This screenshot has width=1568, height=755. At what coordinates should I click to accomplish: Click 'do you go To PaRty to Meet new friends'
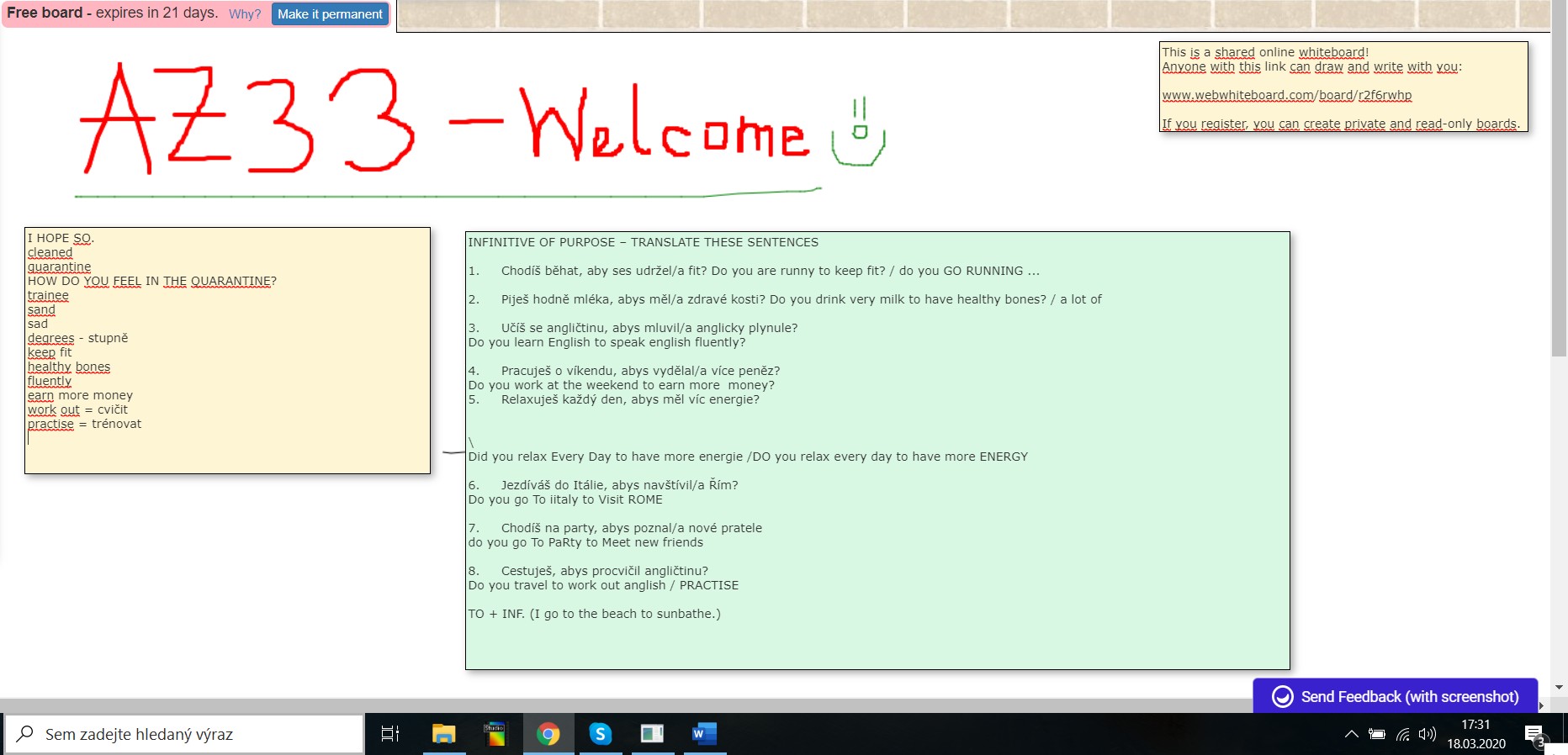(585, 542)
